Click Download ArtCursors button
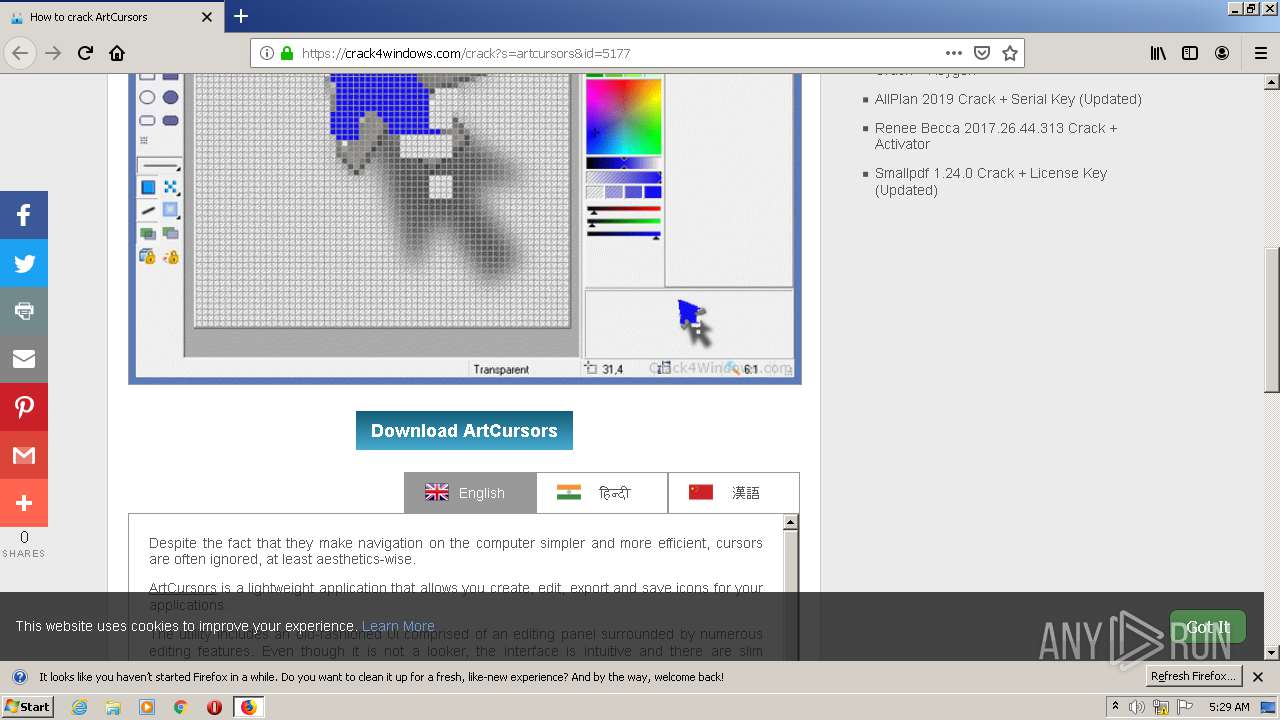This screenshot has width=1280, height=720. pyautogui.click(x=464, y=430)
